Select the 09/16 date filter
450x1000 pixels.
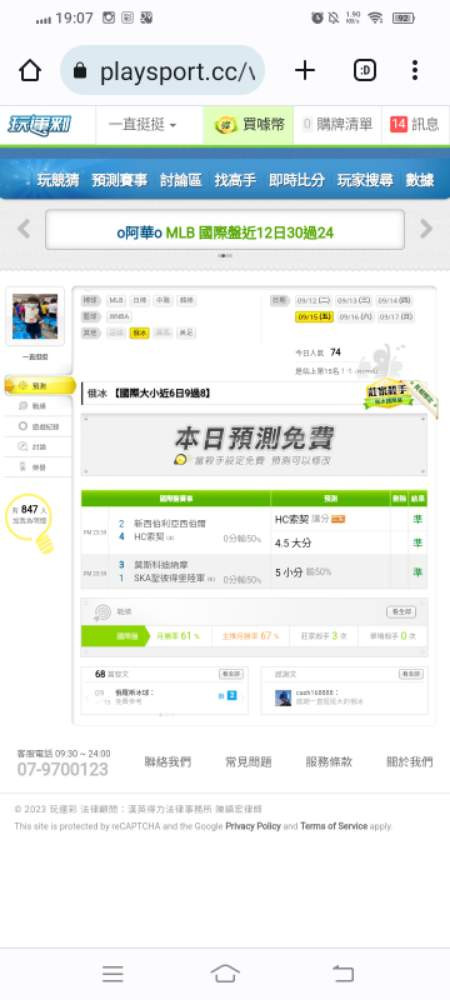[x=355, y=317]
